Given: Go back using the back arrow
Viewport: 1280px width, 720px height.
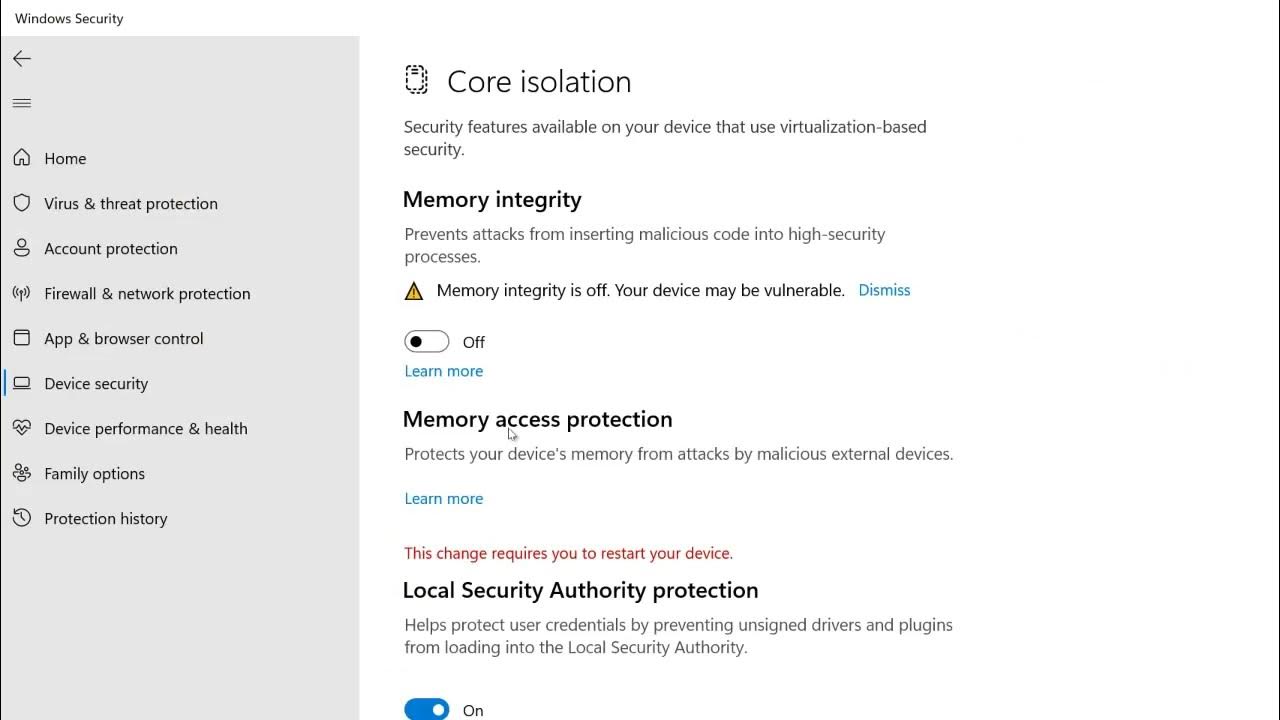Looking at the screenshot, I should click(22, 59).
